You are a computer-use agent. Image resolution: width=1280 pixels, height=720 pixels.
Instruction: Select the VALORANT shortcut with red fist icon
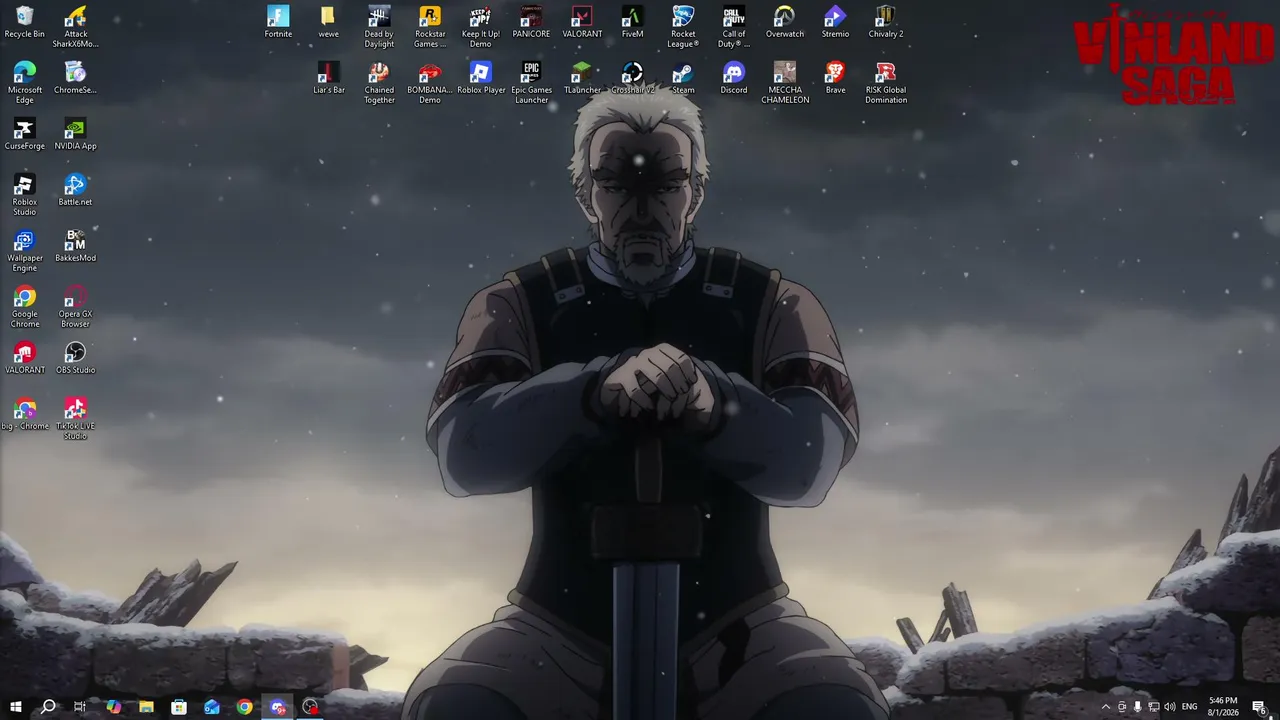pos(25,358)
